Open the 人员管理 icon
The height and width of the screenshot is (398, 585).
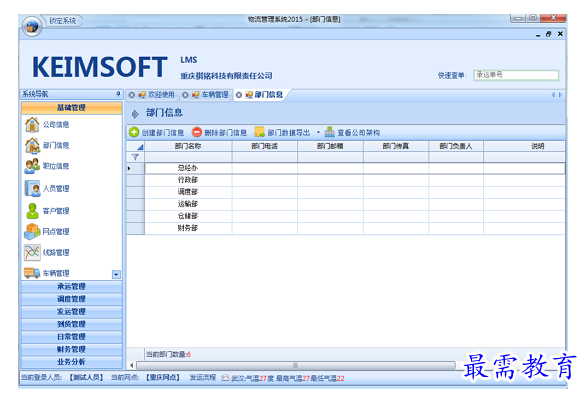pos(32,188)
